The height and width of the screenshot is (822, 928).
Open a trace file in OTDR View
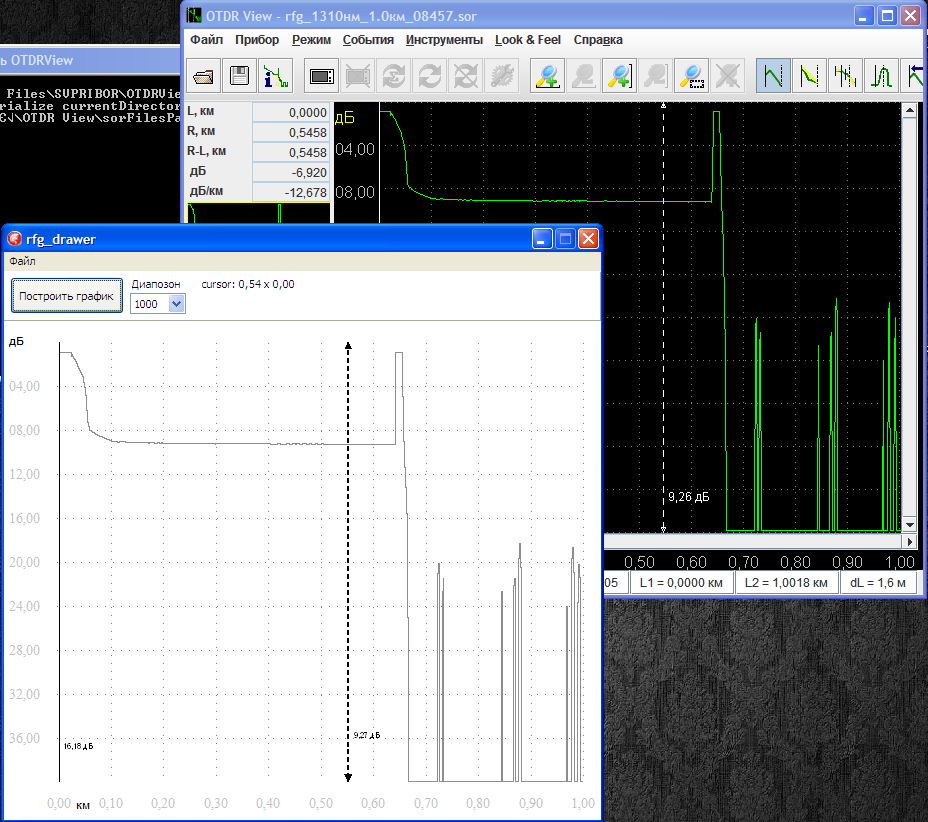click(202, 76)
